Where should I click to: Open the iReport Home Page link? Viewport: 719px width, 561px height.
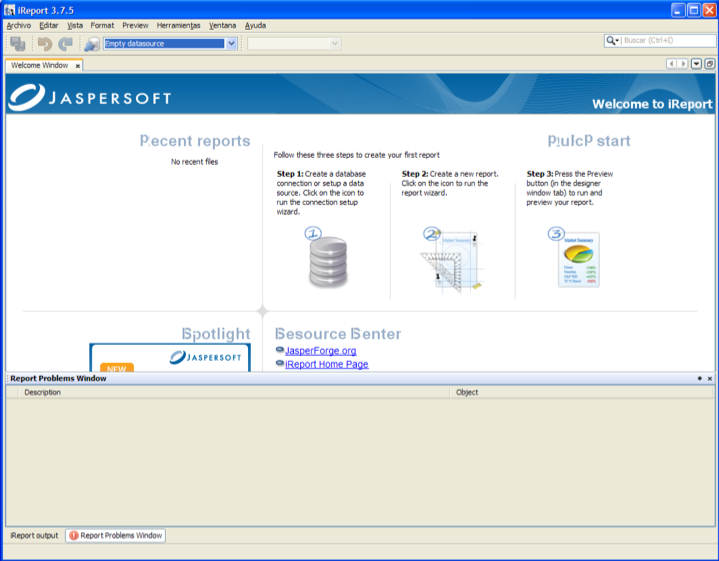pos(326,364)
